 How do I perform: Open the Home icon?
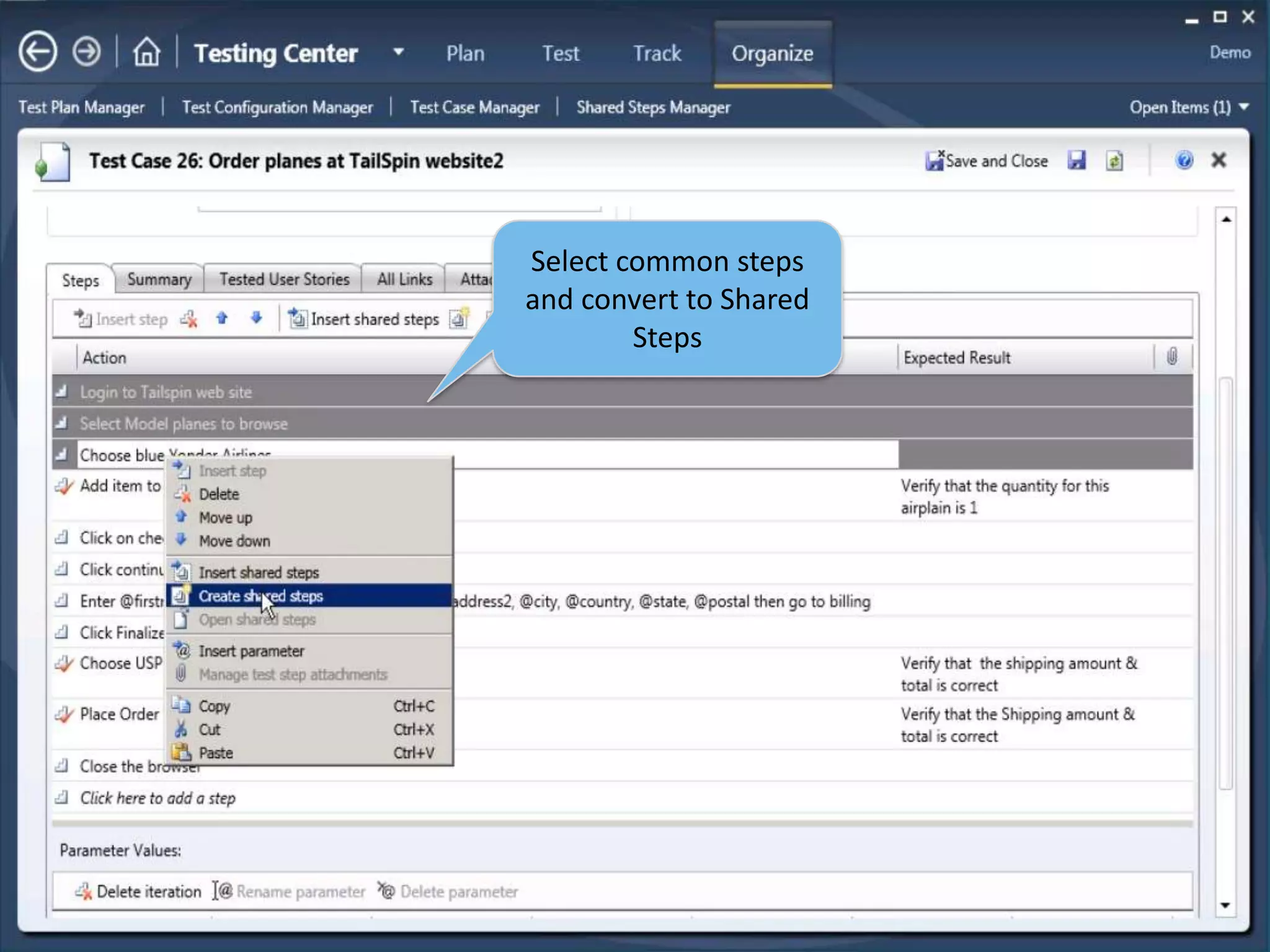click(146, 52)
